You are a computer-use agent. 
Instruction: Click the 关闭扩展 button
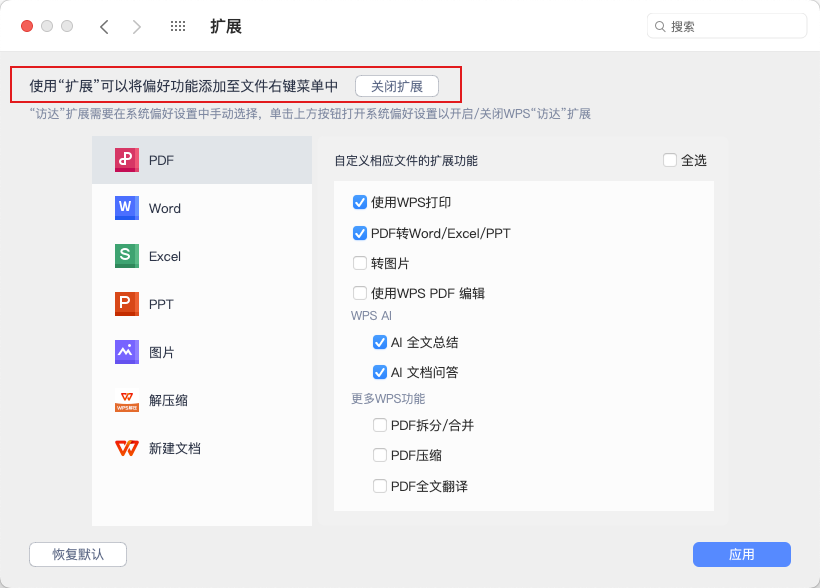pos(397,86)
